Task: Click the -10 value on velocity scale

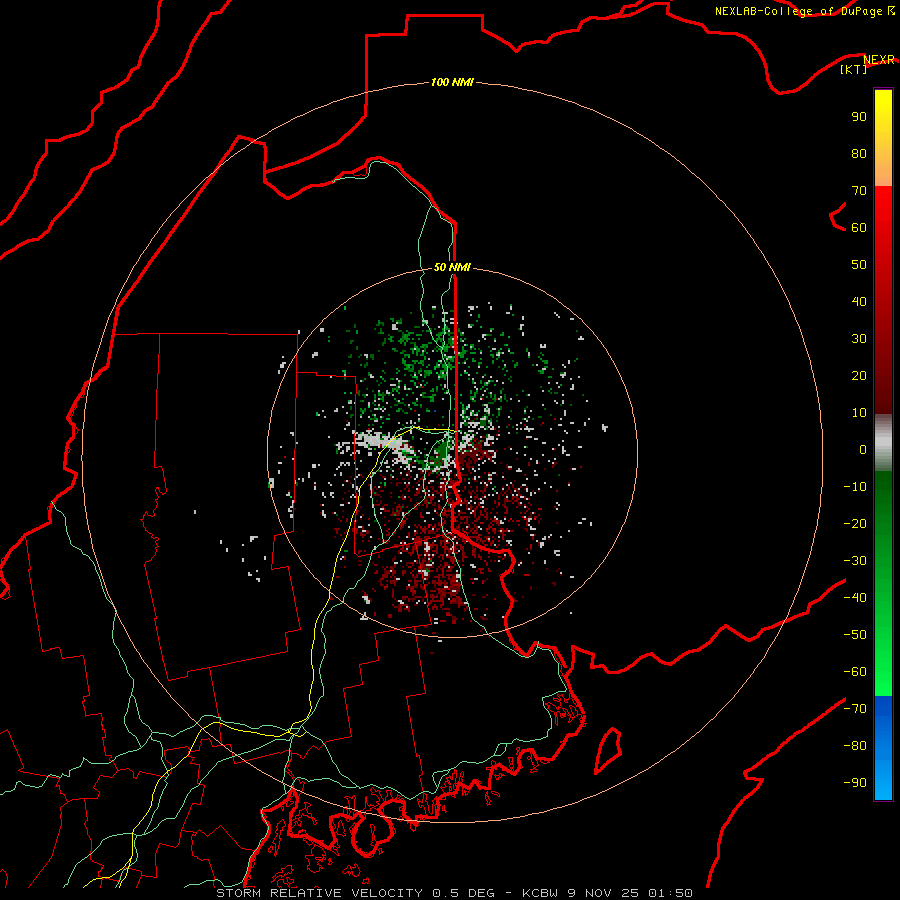Action: pos(855,487)
